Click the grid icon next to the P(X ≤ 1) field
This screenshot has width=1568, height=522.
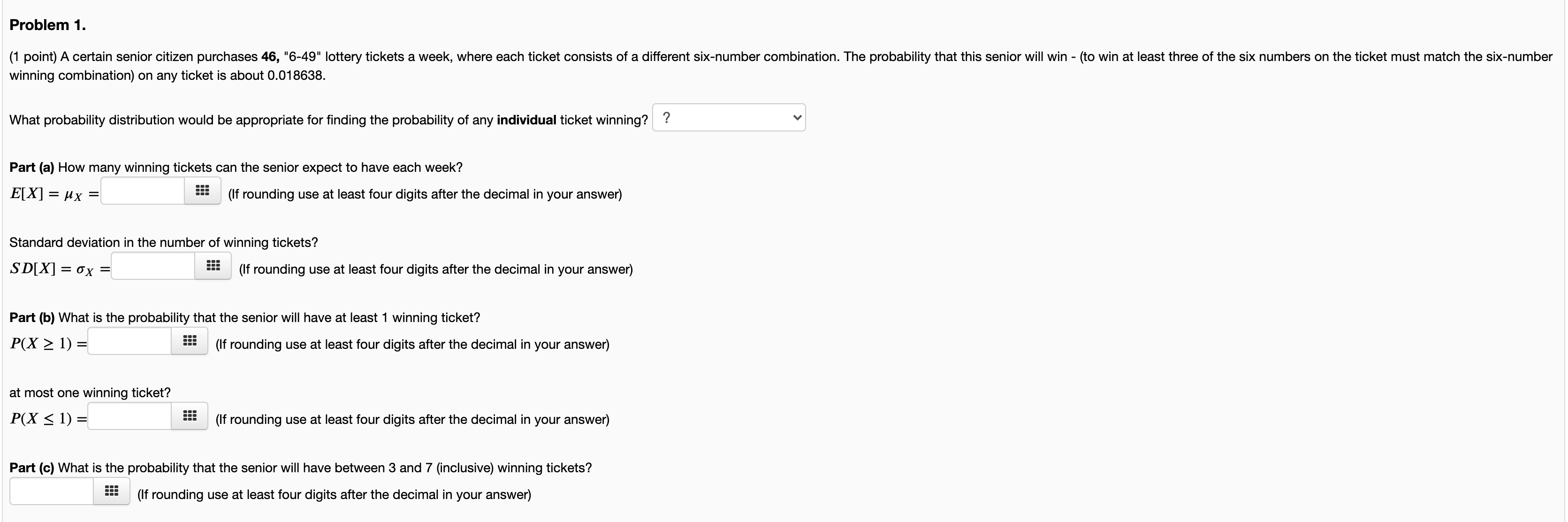pyautogui.click(x=190, y=416)
